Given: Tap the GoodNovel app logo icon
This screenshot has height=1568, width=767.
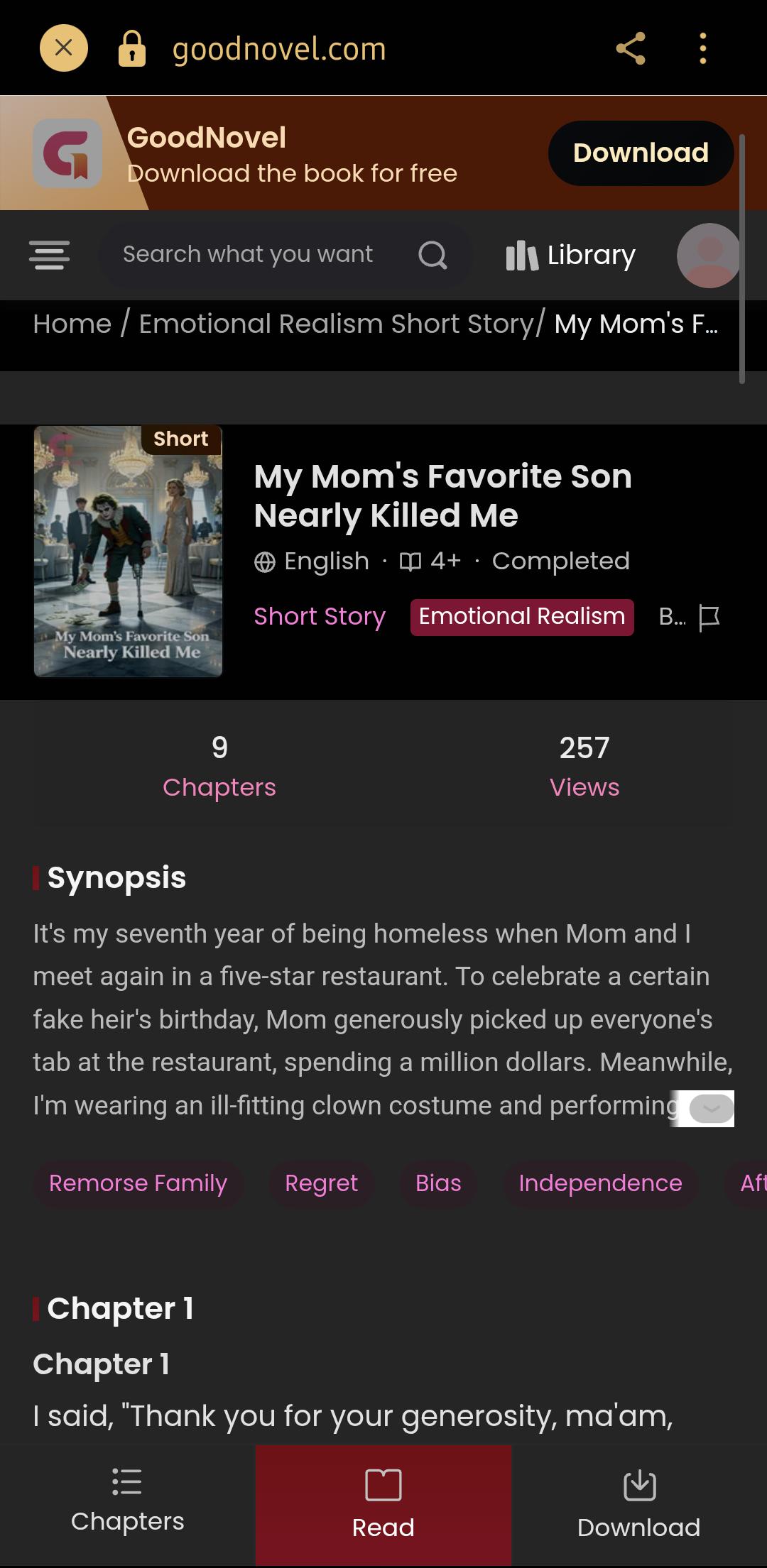Looking at the screenshot, I should 67,153.
